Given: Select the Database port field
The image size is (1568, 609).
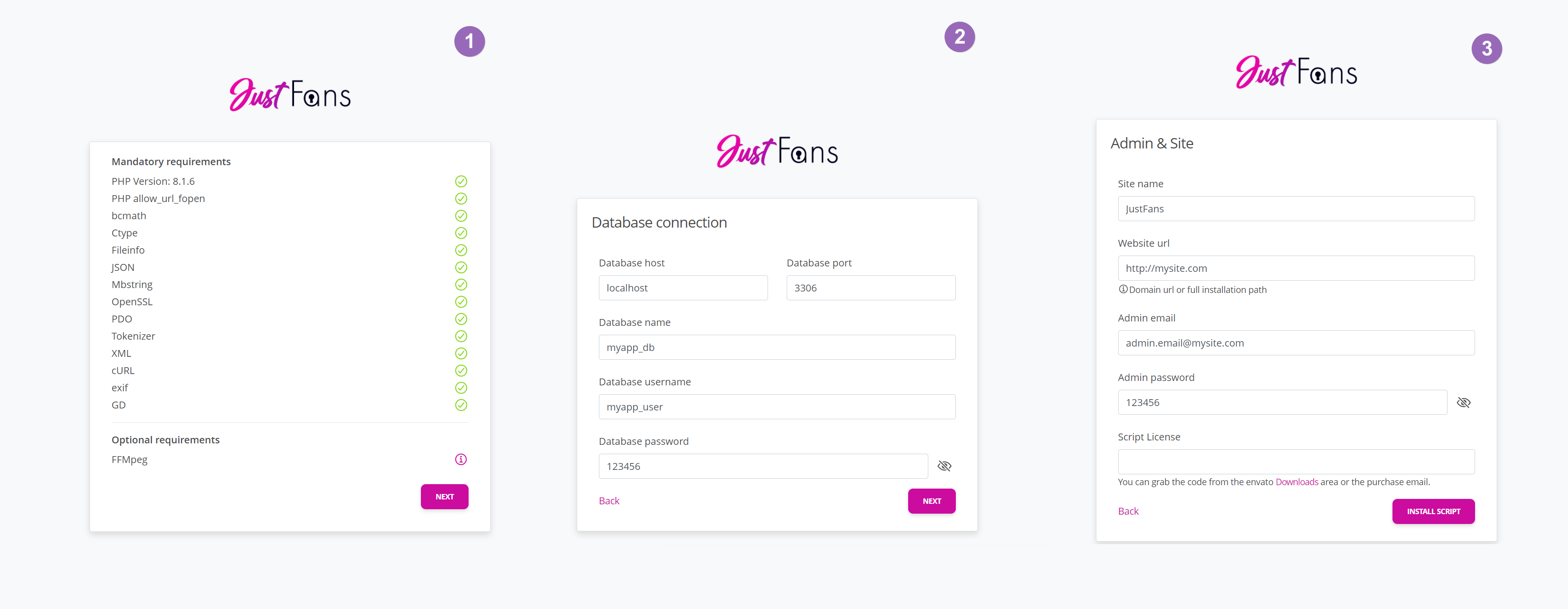Looking at the screenshot, I should pyautogui.click(x=870, y=288).
